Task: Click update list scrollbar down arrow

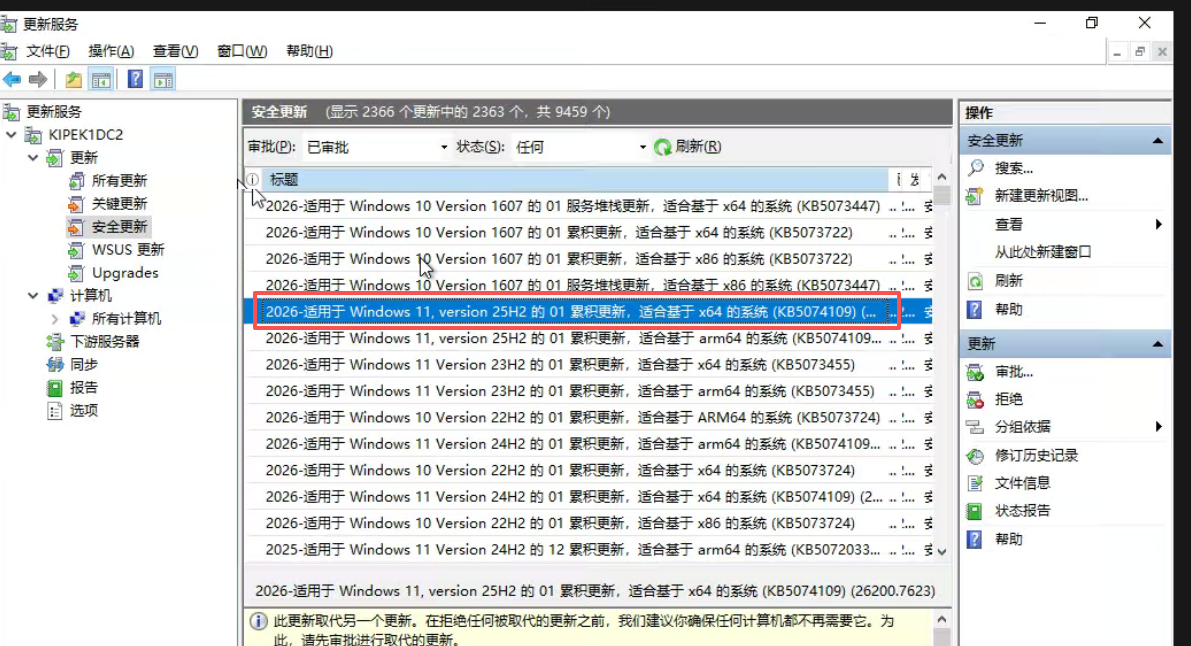Action: pos(942,552)
